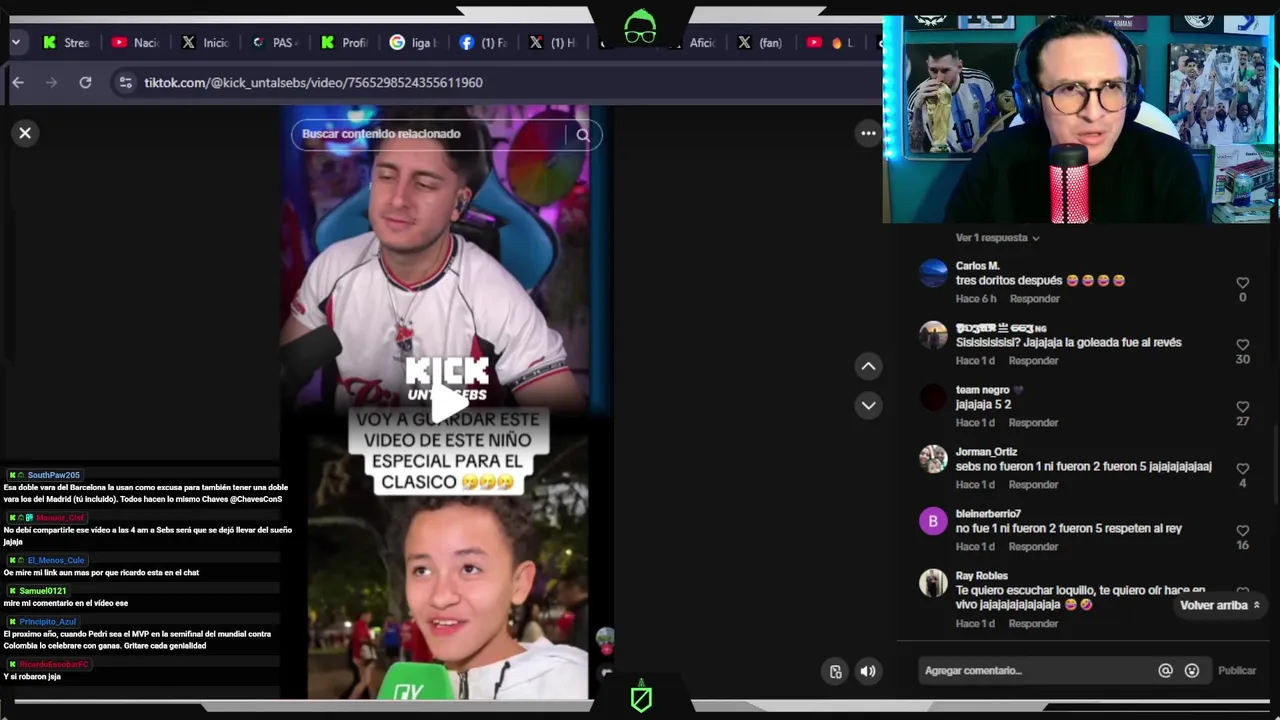
Task: Switch to the Google 'liga' tab
Action: (413, 42)
